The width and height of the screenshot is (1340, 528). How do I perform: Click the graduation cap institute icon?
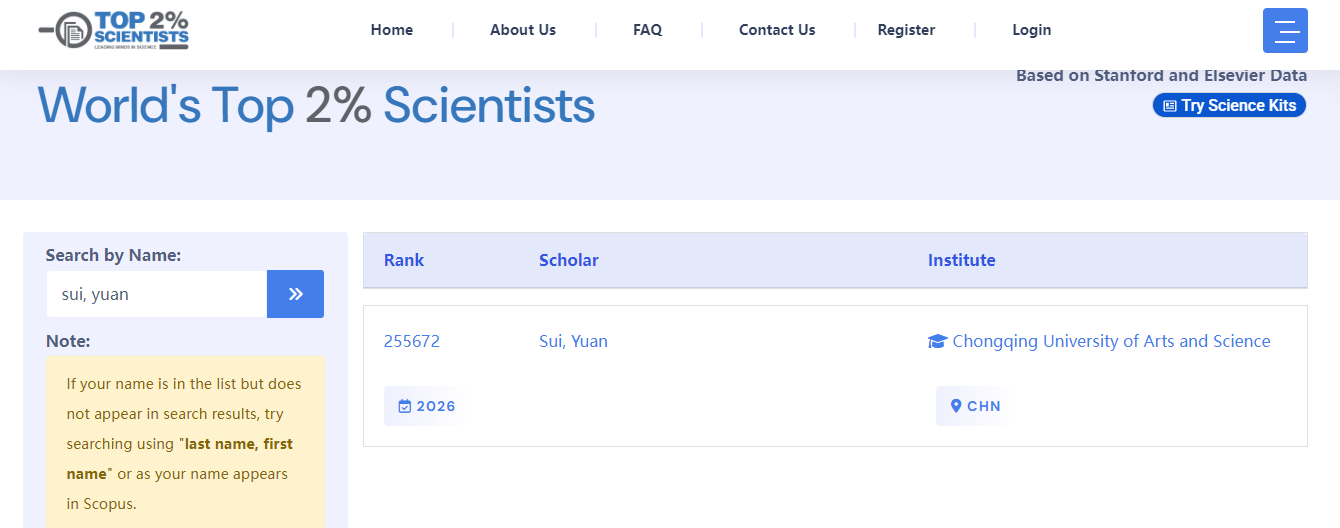tap(937, 342)
